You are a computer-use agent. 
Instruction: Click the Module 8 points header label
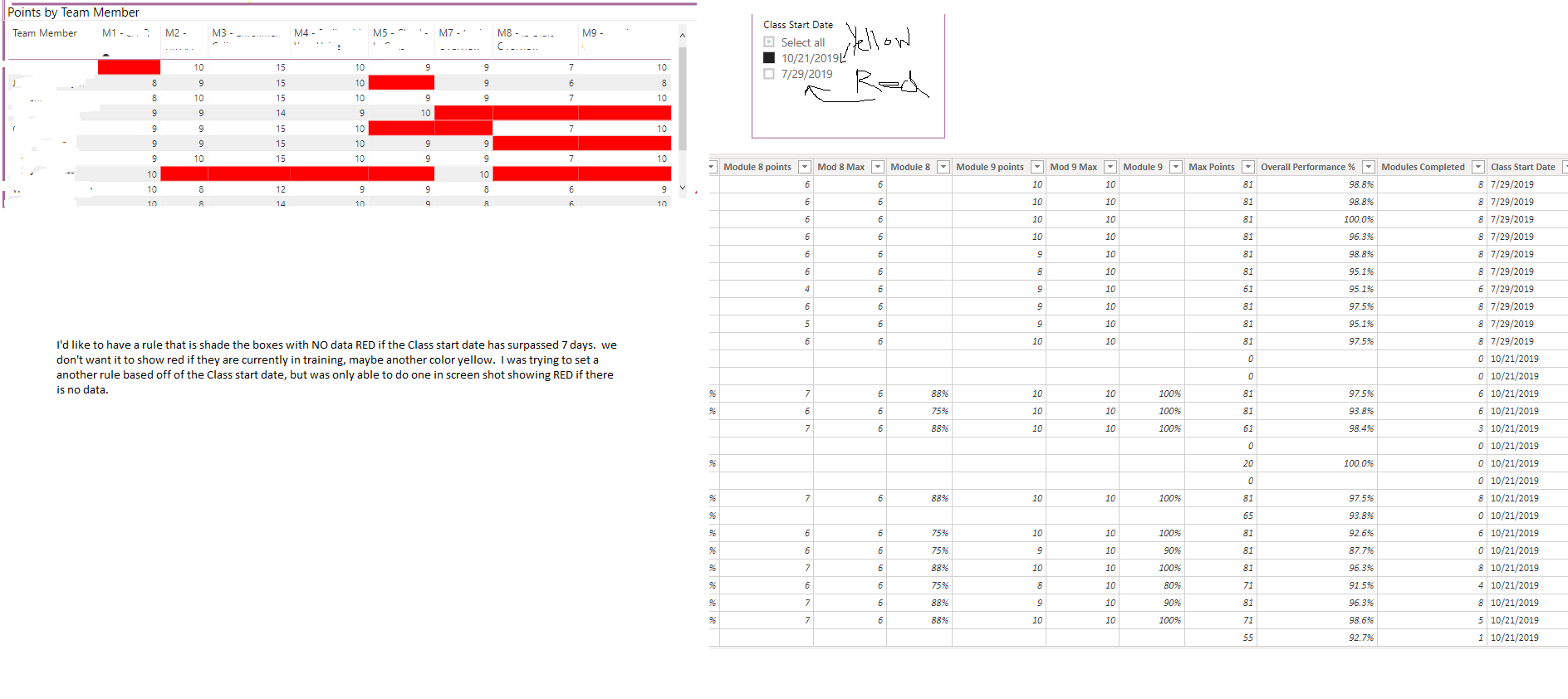(x=757, y=167)
